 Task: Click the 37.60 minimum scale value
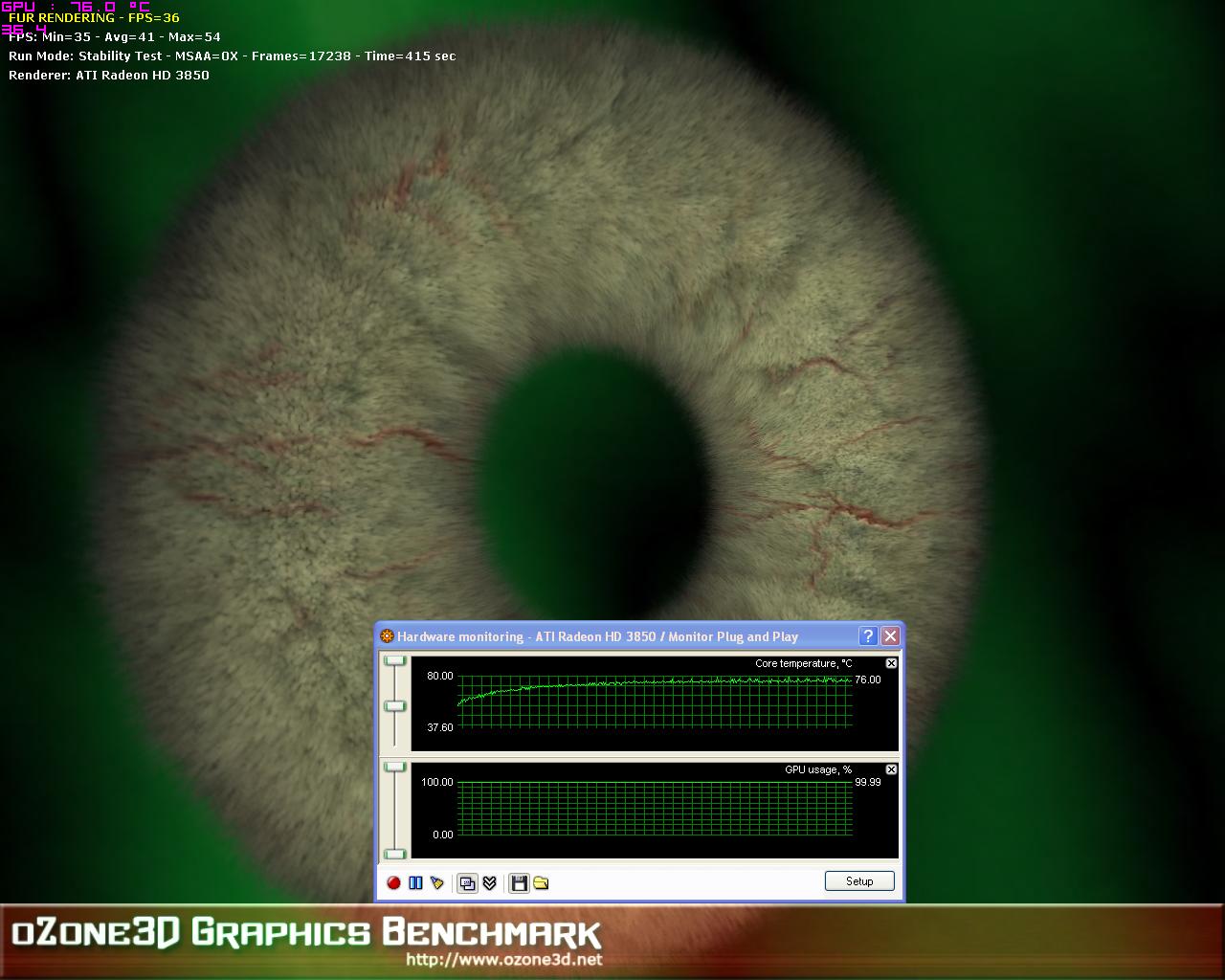click(440, 727)
